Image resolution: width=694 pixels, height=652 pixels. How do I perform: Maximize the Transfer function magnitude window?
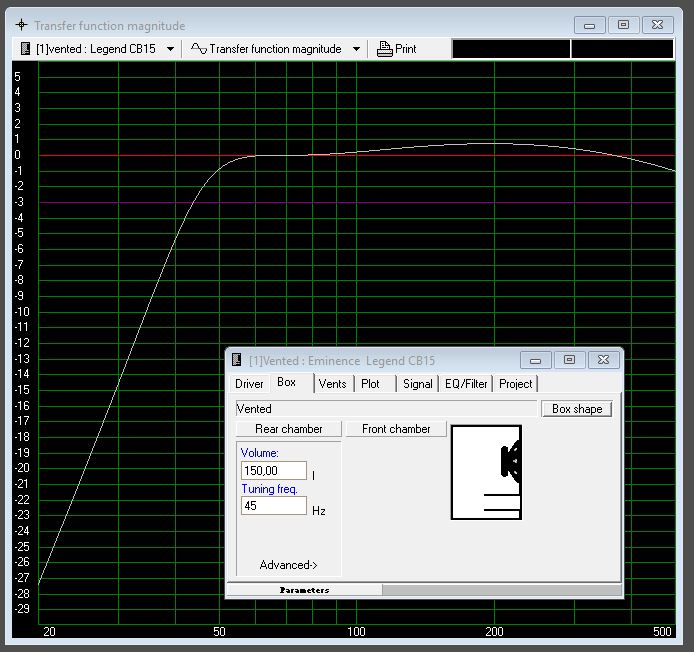pos(623,25)
